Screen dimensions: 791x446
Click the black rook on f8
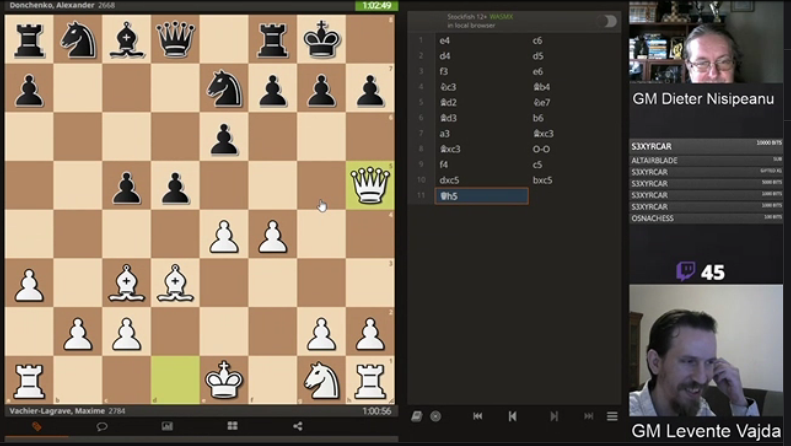coord(272,39)
